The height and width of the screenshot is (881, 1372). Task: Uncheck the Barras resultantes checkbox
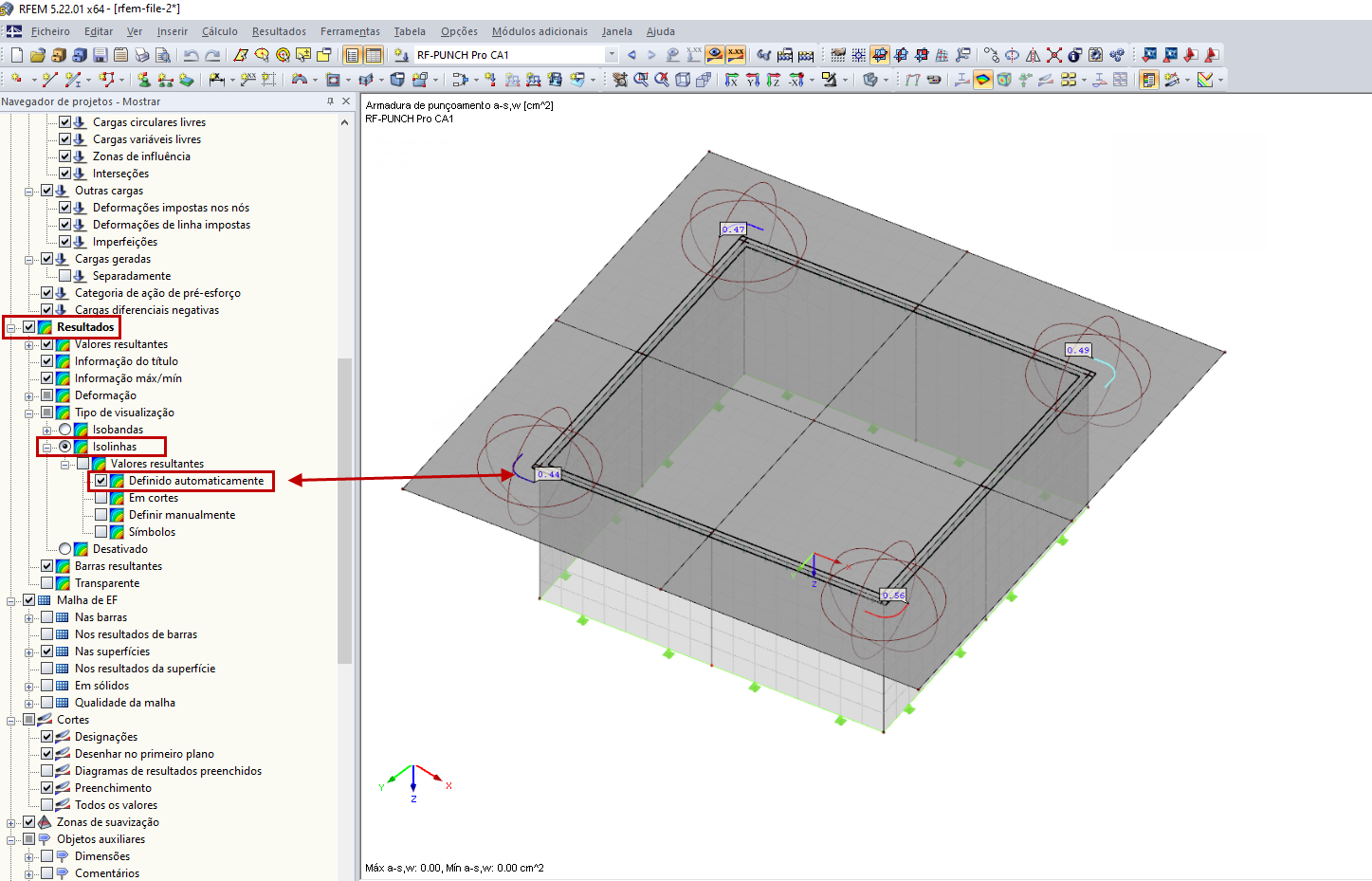point(47,566)
